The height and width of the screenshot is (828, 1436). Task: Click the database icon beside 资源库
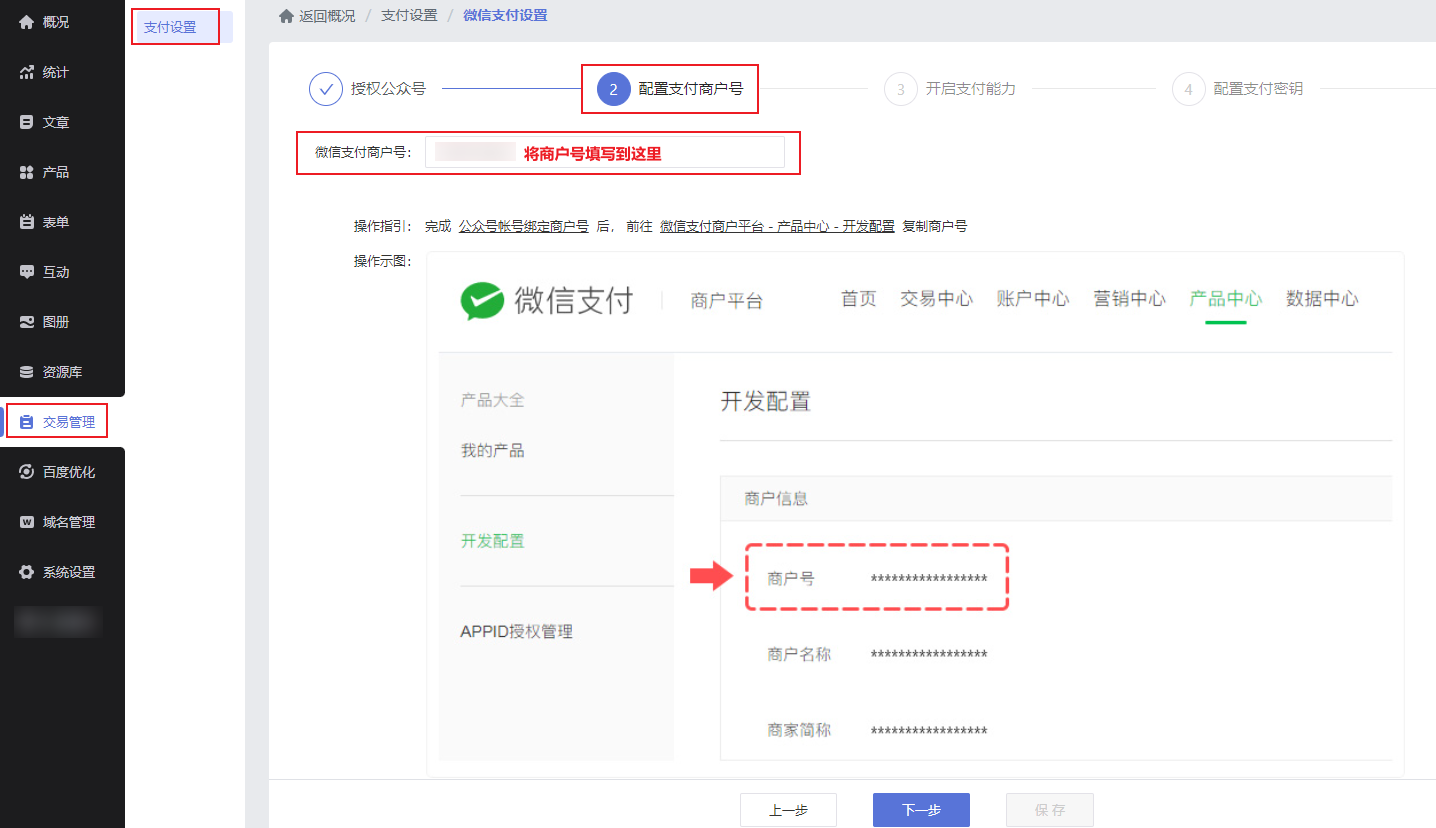point(27,372)
